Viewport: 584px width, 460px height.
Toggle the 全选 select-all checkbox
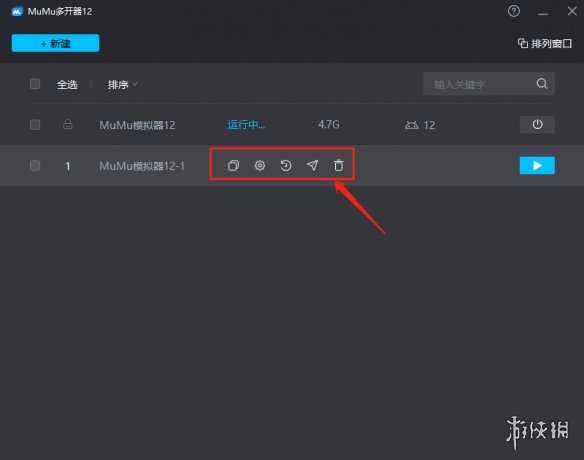tap(35, 84)
